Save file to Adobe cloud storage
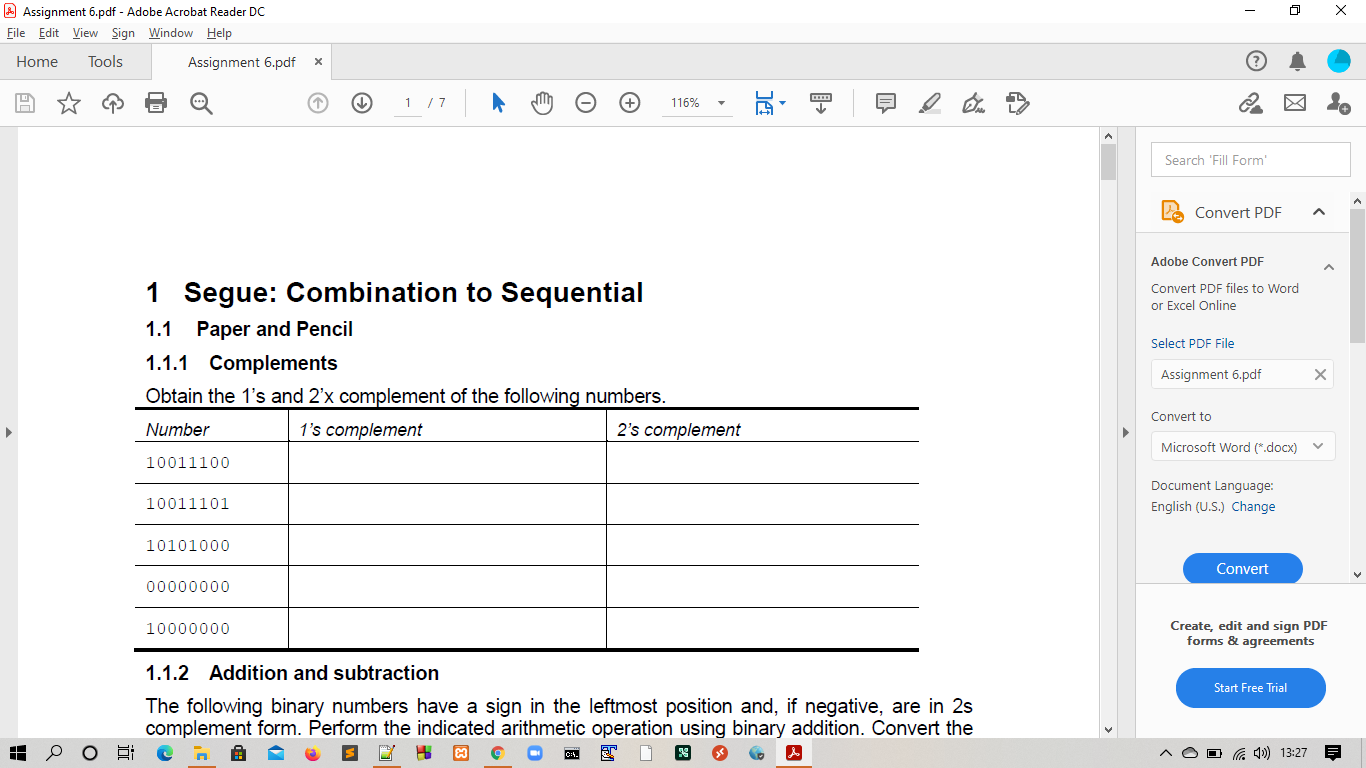Viewport: 1366px width, 768px height. tap(112, 103)
